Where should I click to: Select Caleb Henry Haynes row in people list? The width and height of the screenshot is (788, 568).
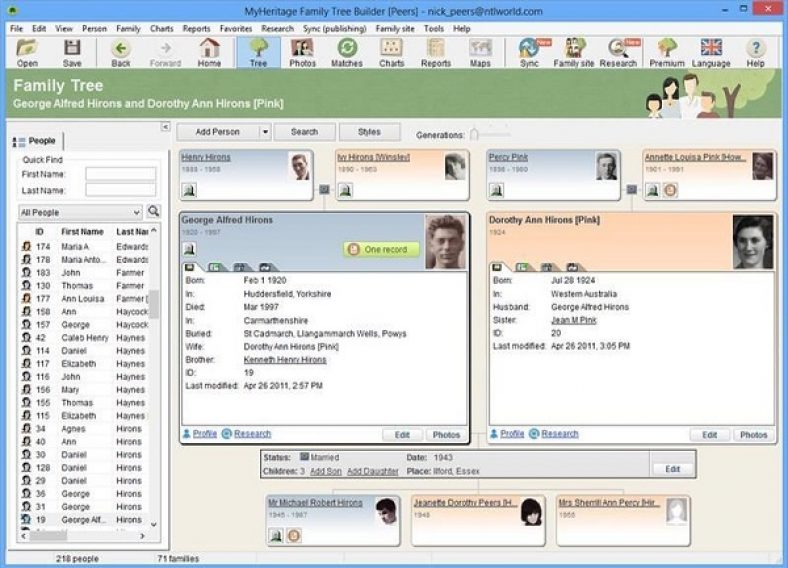point(84,338)
